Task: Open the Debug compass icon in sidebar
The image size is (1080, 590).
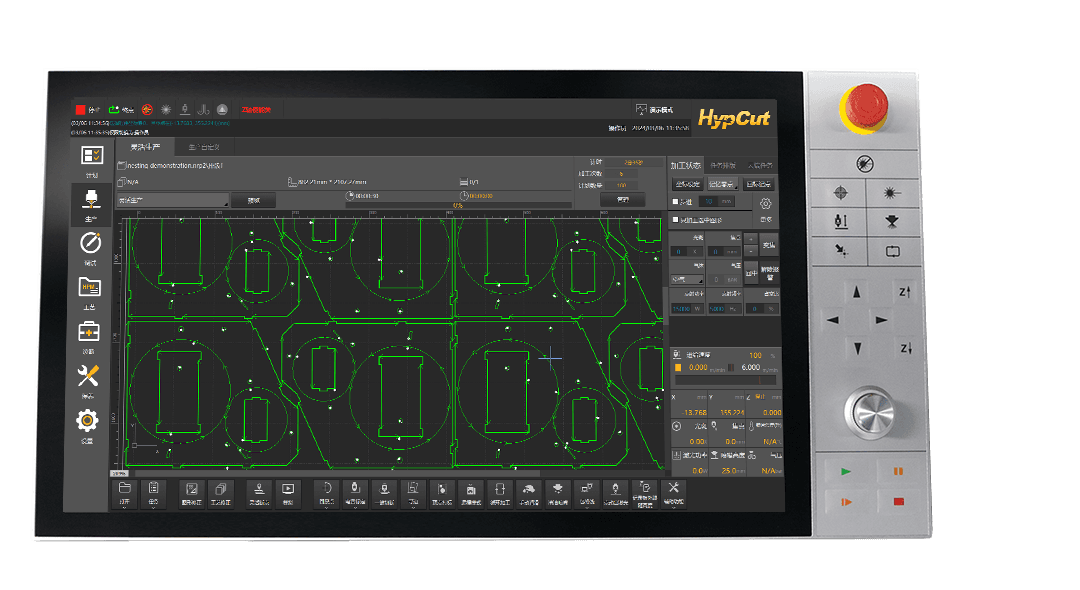Action: pos(90,243)
